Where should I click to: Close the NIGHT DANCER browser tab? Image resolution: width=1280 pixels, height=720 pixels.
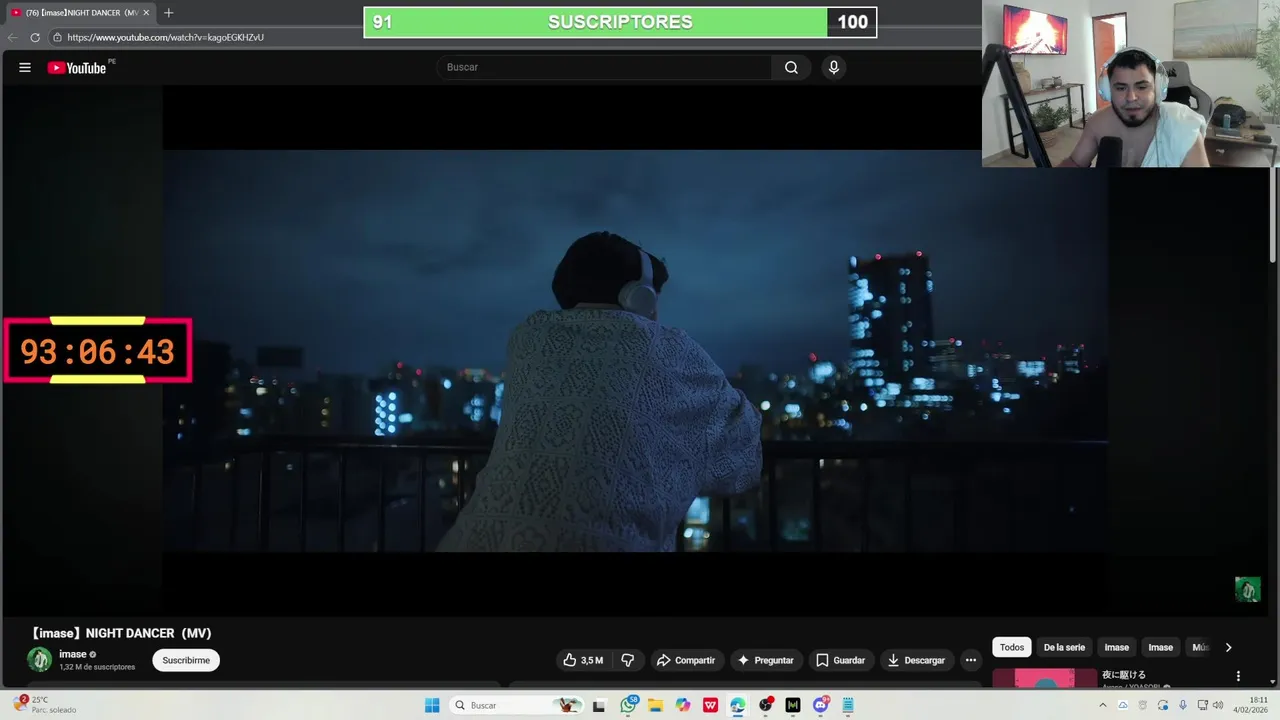146,13
